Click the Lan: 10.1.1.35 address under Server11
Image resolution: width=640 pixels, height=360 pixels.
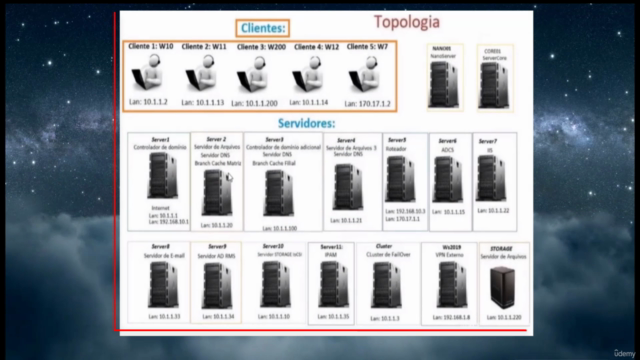pyautogui.click(x=333, y=316)
